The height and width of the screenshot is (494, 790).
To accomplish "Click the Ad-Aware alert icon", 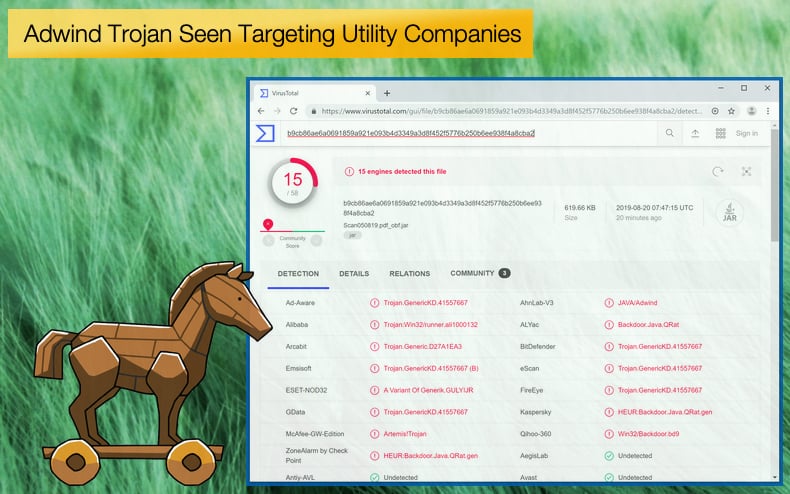I will (374, 303).
